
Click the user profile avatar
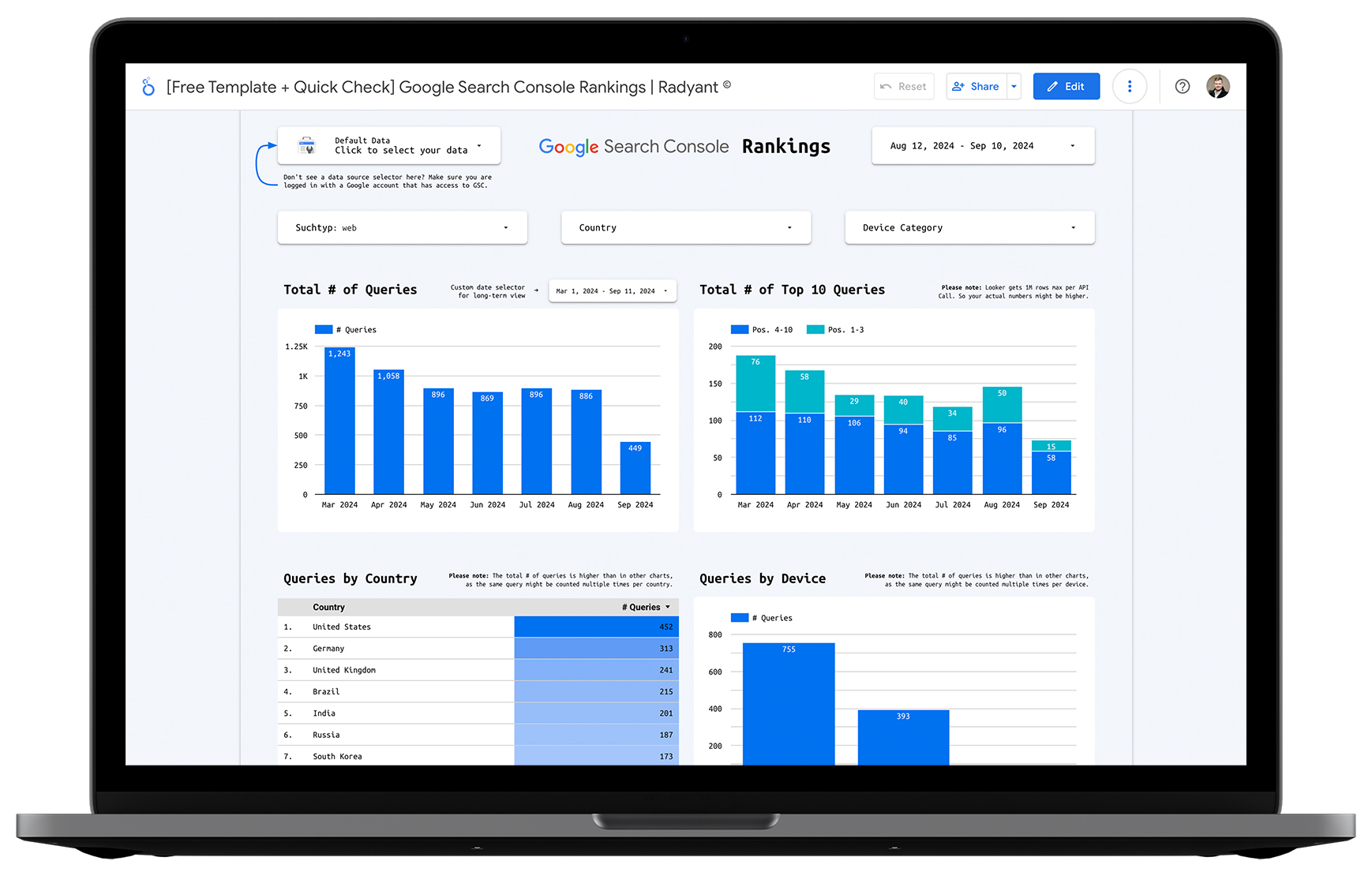click(x=1217, y=87)
